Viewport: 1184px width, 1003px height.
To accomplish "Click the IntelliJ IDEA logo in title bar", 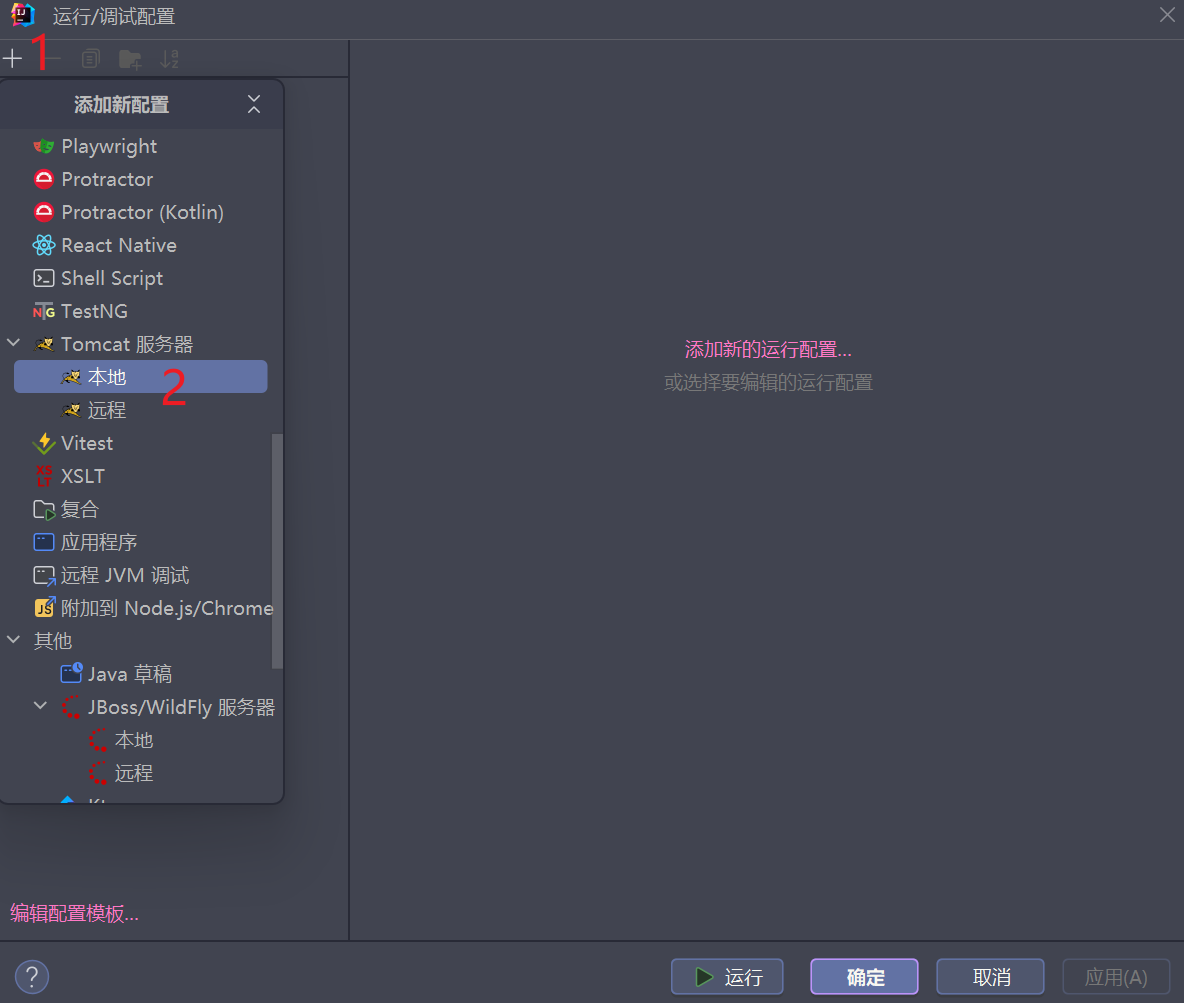I will click(23, 15).
